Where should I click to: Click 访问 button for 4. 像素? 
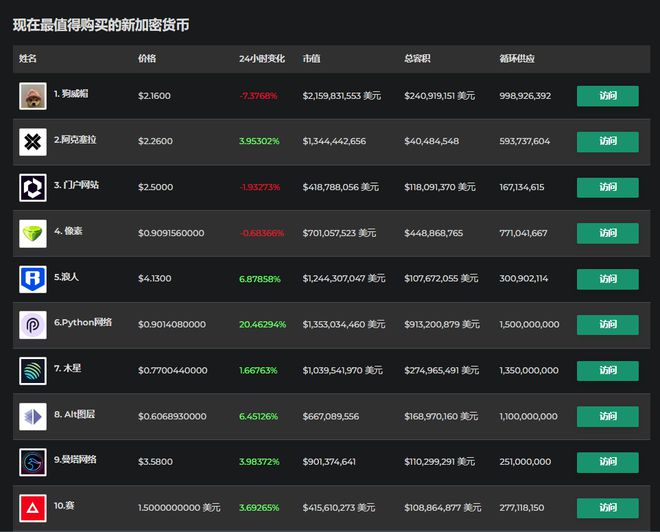pos(607,233)
